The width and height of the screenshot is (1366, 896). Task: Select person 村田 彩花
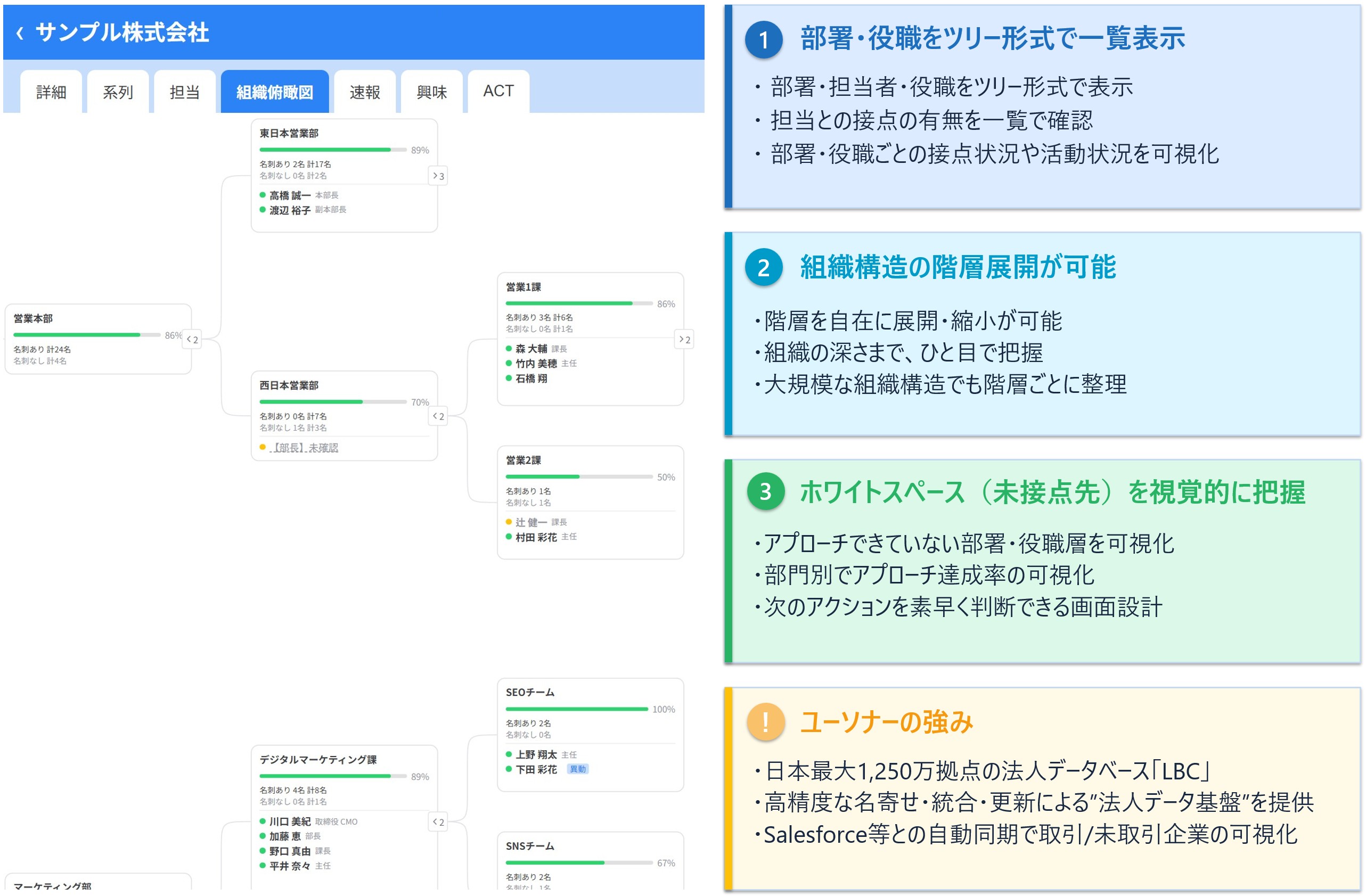[536, 538]
